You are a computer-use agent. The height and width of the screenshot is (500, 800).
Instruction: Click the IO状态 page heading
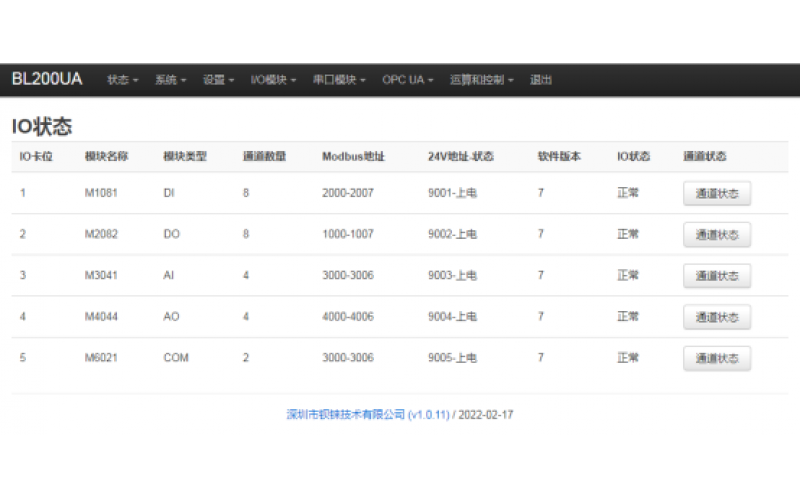click(42, 127)
